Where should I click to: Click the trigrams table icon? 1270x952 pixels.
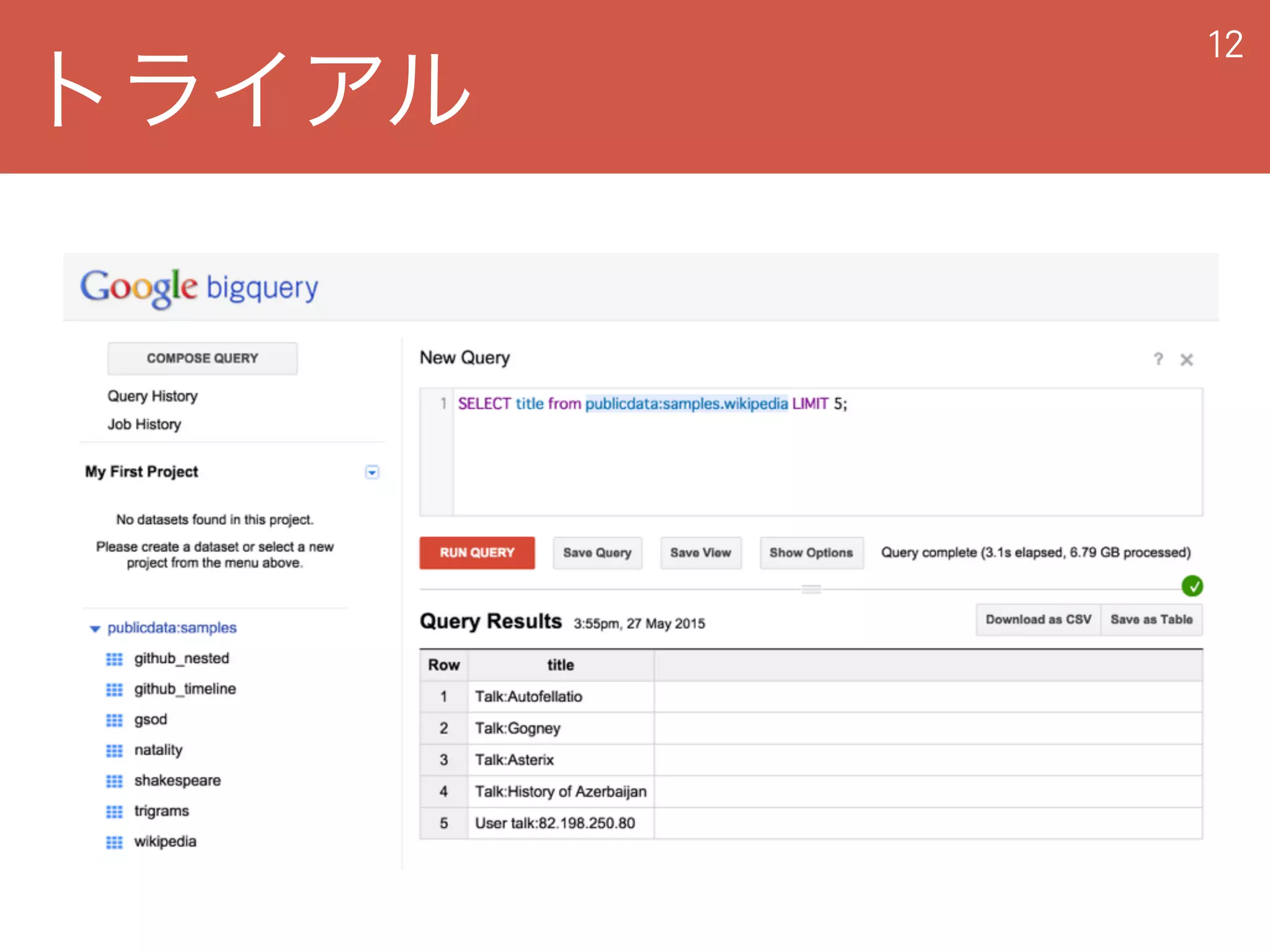coord(114,811)
